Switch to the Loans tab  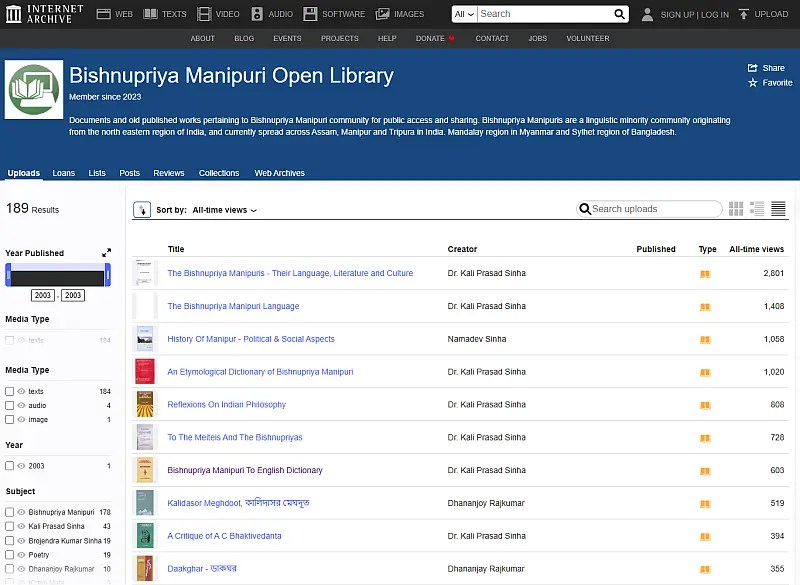(x=64, y=173)
